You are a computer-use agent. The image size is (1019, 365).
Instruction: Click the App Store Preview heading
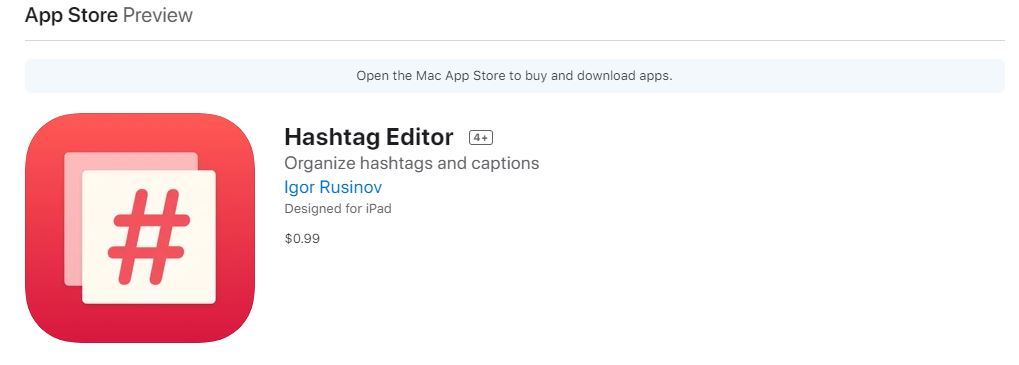click(109, 15)
